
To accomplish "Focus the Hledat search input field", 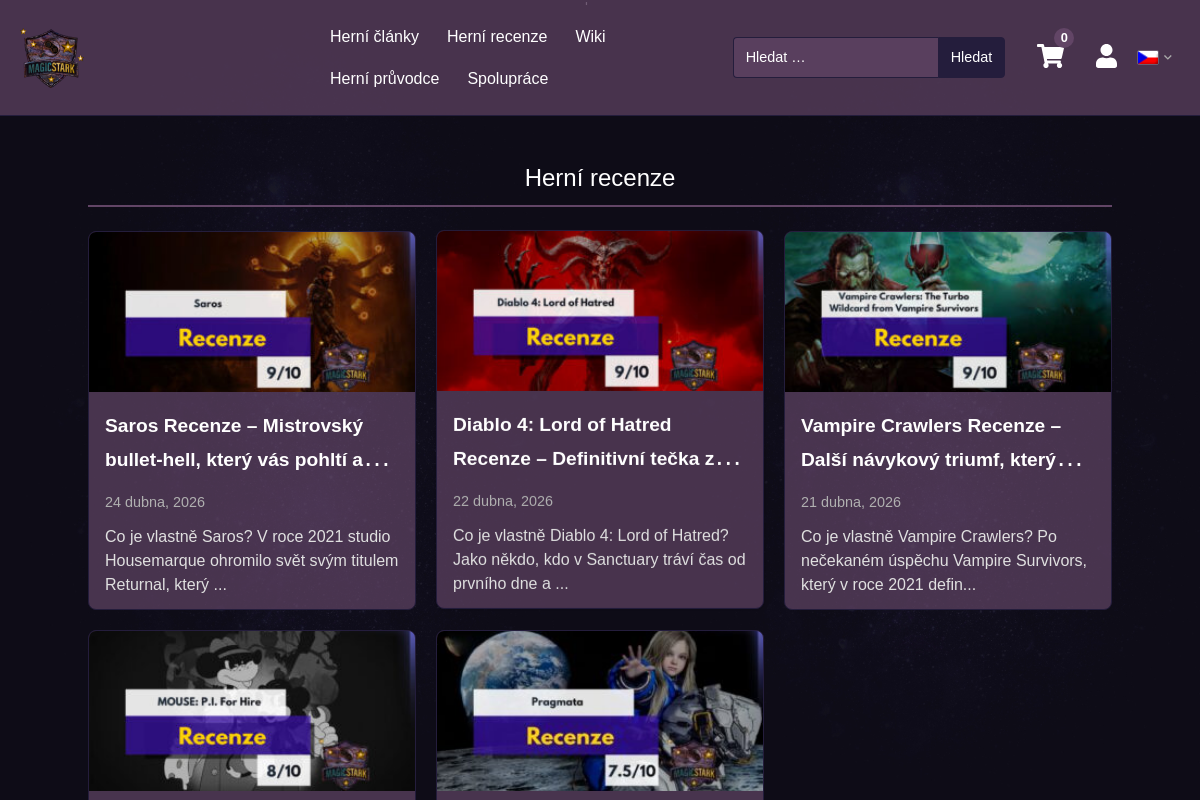I will click(x=835, y=57).
